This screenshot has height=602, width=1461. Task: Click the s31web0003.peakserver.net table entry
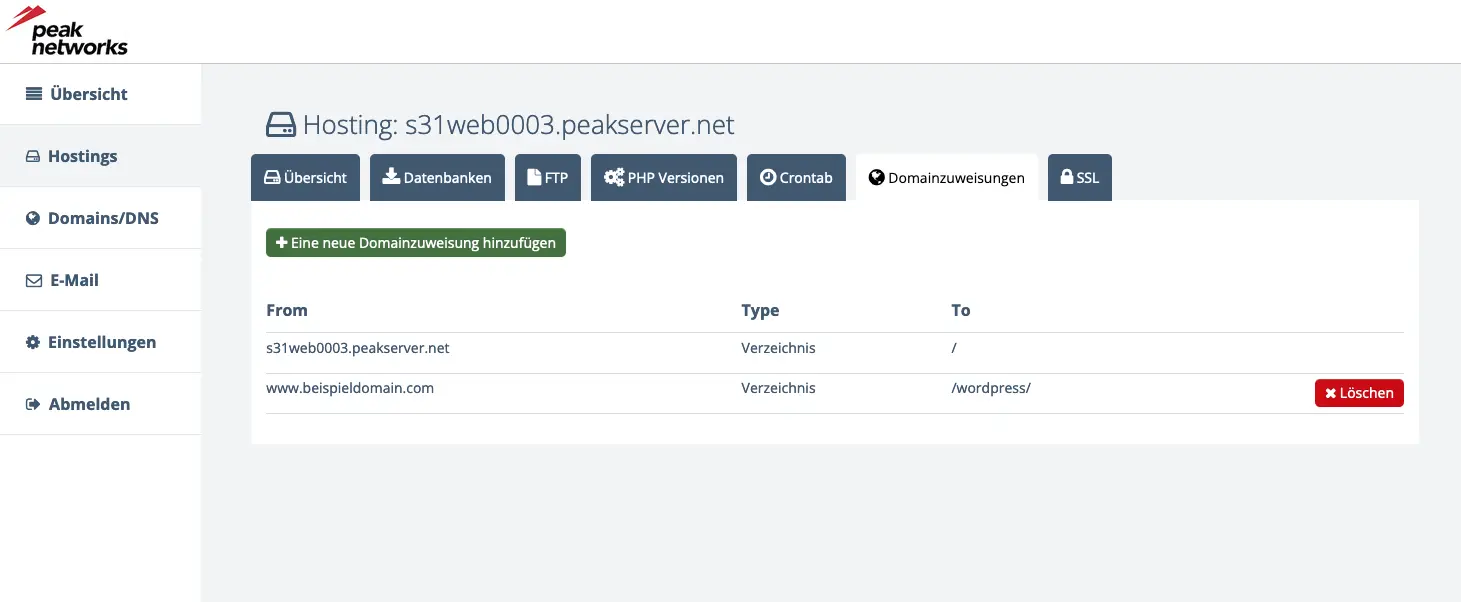(x=358, y=348)
